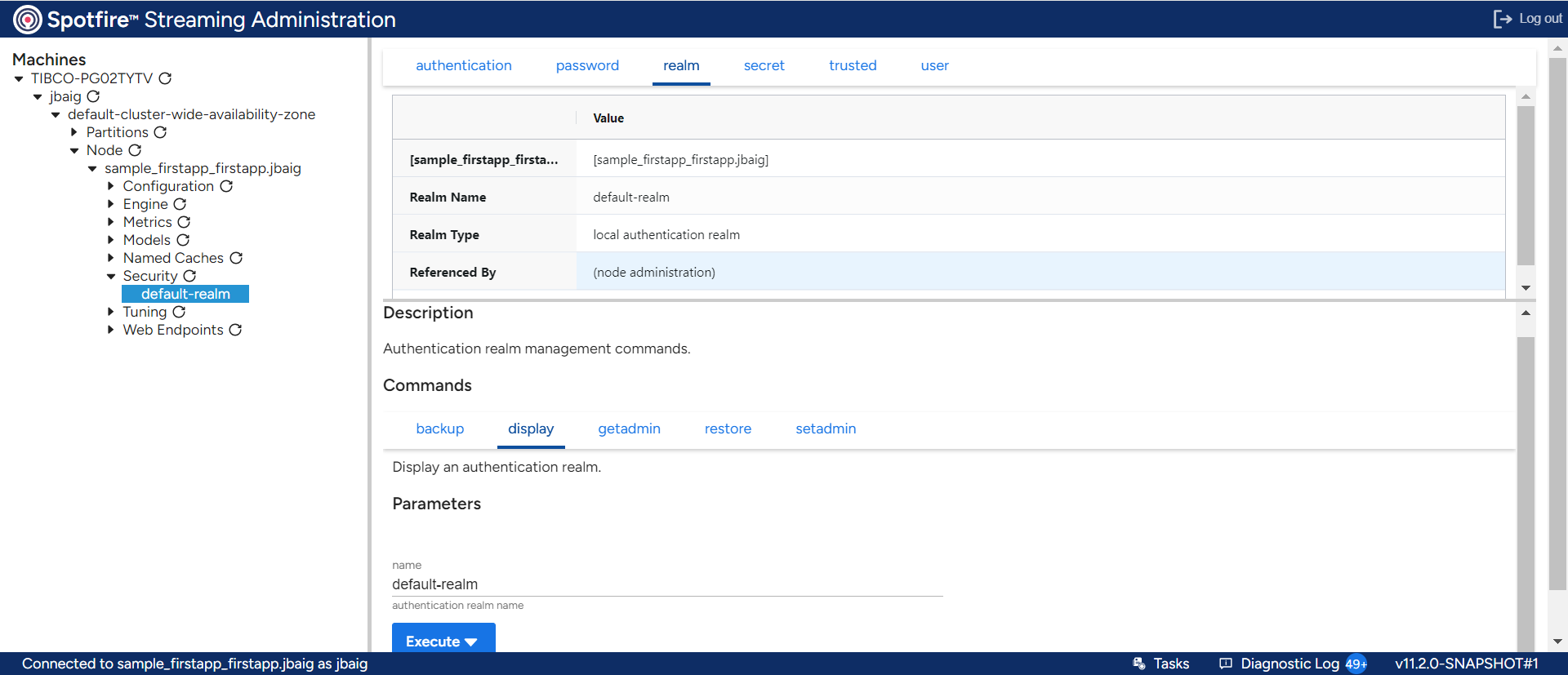1568x675 pixels.
Task: Refresh the Configuration tree entry
Action: pos(226,186)
